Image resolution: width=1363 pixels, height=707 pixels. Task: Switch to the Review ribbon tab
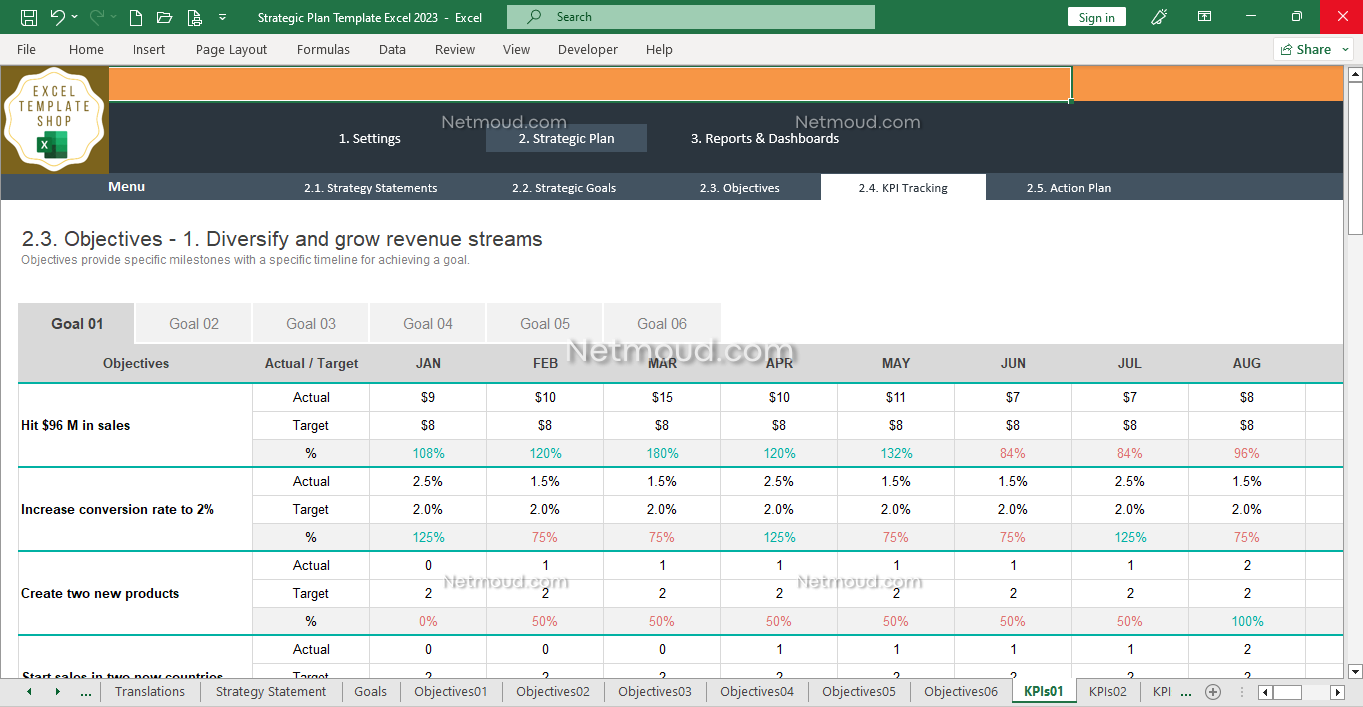tap(455, 50)
